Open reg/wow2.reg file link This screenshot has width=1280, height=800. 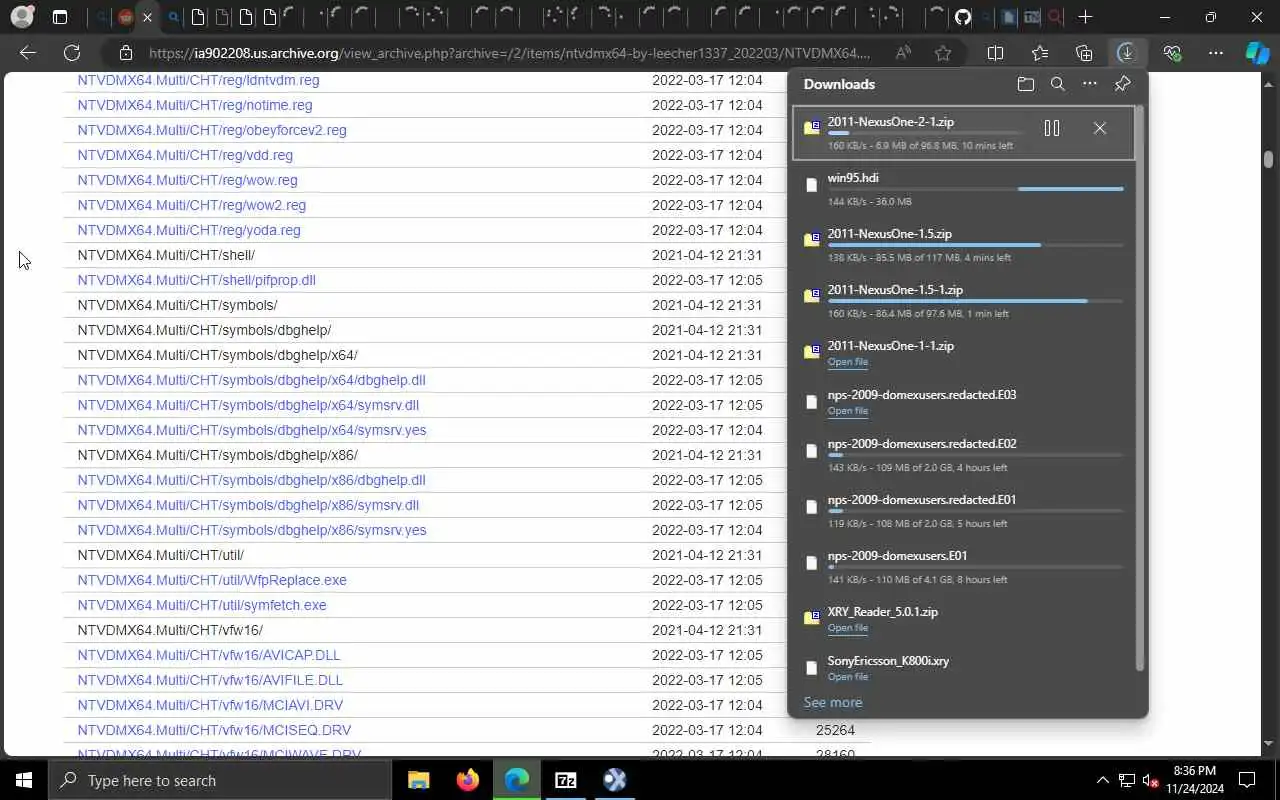[192, 205]
